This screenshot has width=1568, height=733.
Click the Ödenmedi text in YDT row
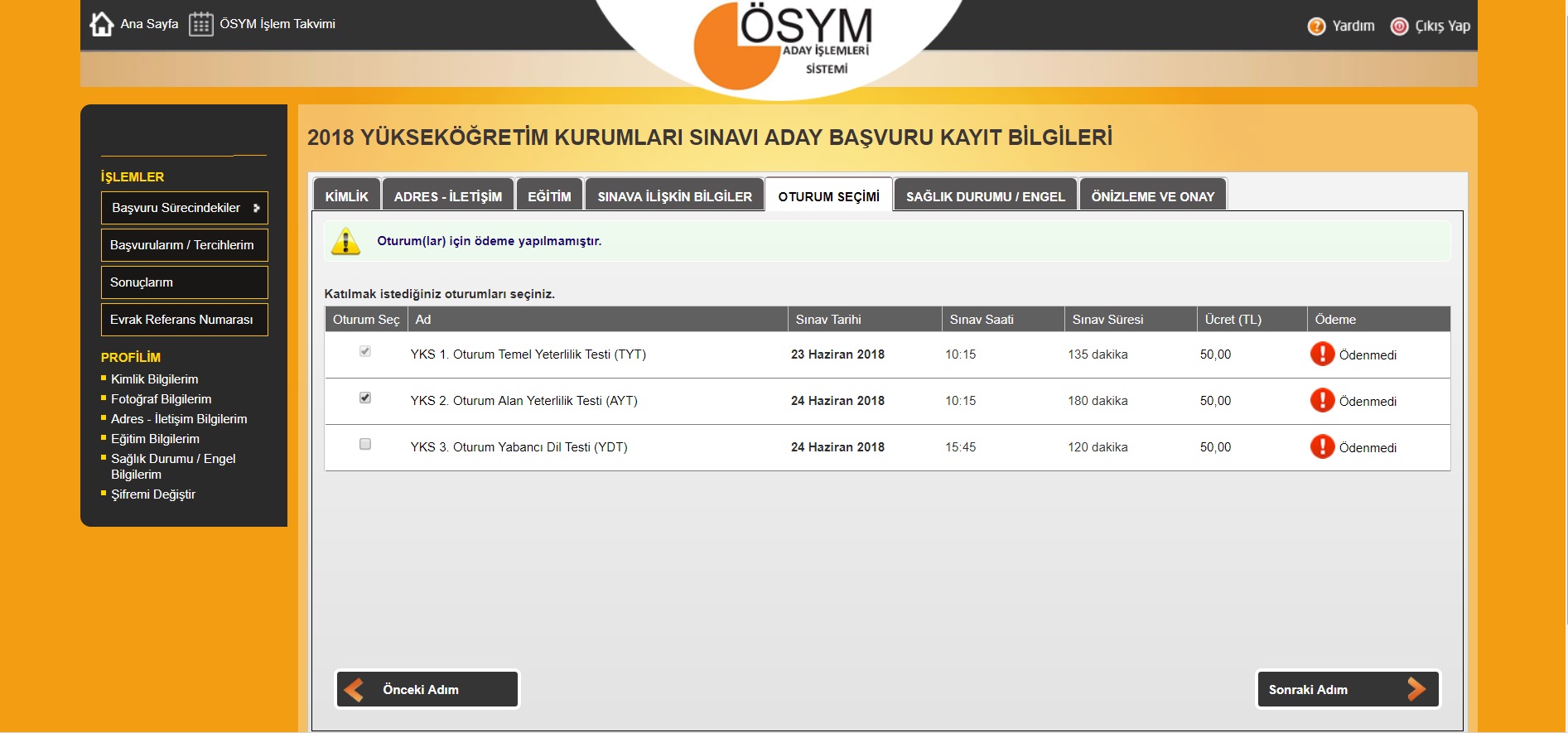(x=1368, y=448)
